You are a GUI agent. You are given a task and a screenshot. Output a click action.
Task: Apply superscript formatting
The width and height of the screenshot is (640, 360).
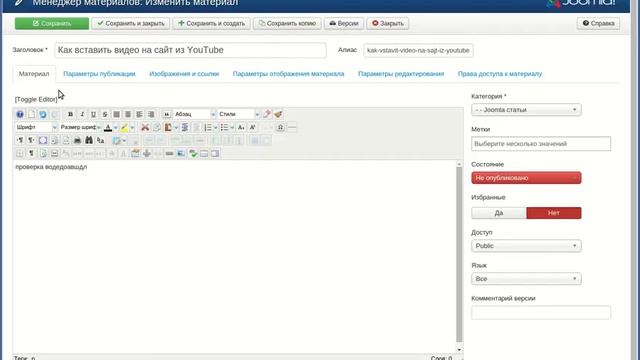253,127
